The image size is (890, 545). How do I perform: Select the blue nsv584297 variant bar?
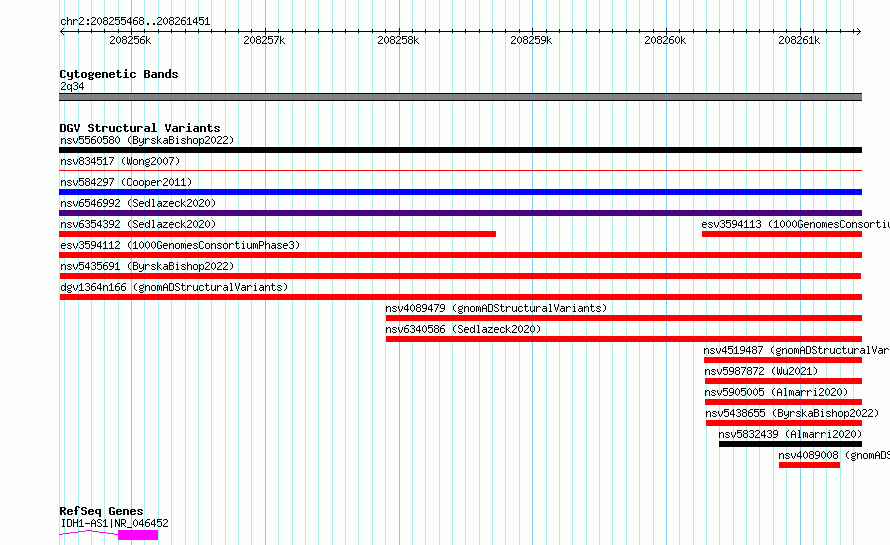pos(460,192)
